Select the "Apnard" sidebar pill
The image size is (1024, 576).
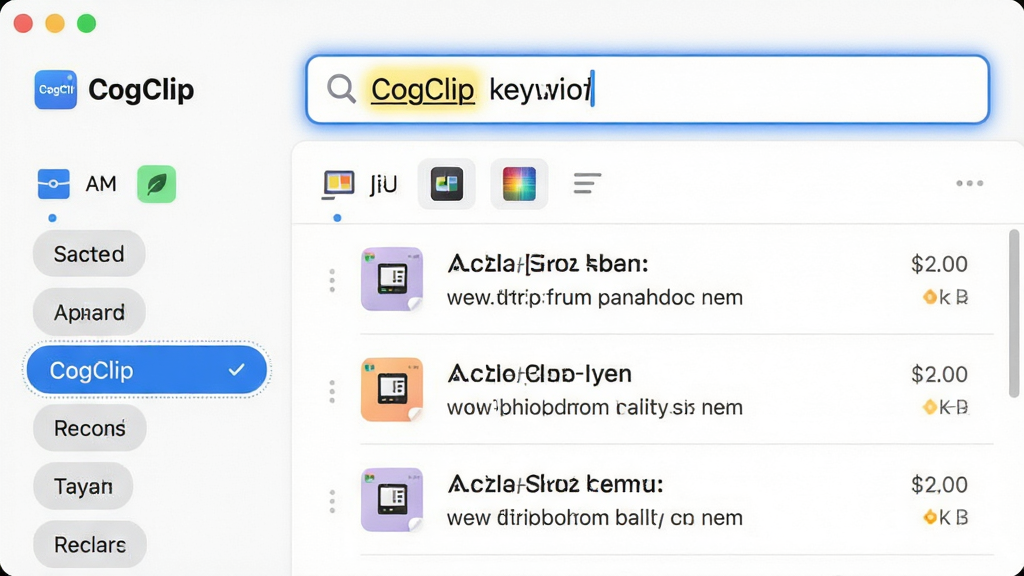click(89, 312)
